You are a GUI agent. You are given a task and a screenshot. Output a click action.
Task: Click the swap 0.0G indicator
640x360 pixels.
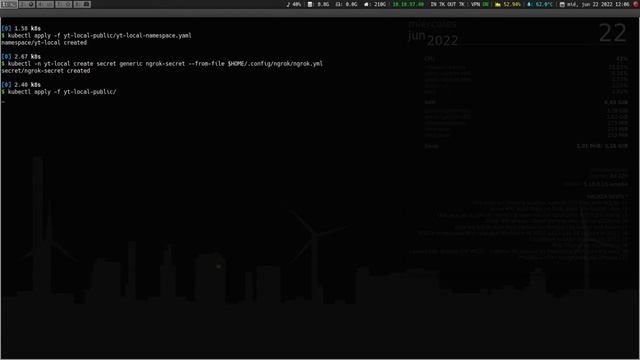coord(347,4)
